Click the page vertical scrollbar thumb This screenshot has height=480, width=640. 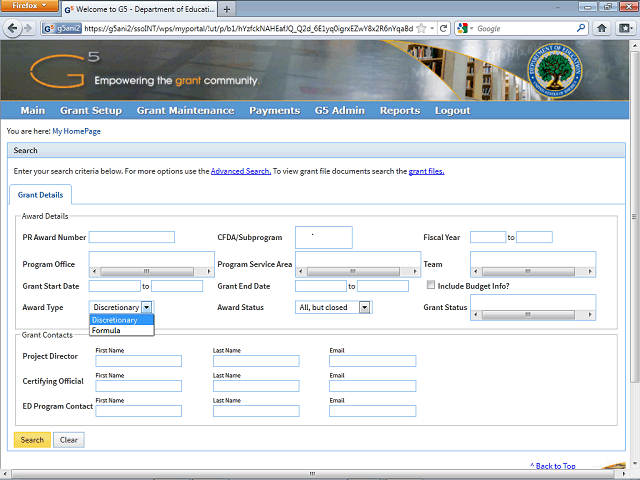click(x=634, y=216)
